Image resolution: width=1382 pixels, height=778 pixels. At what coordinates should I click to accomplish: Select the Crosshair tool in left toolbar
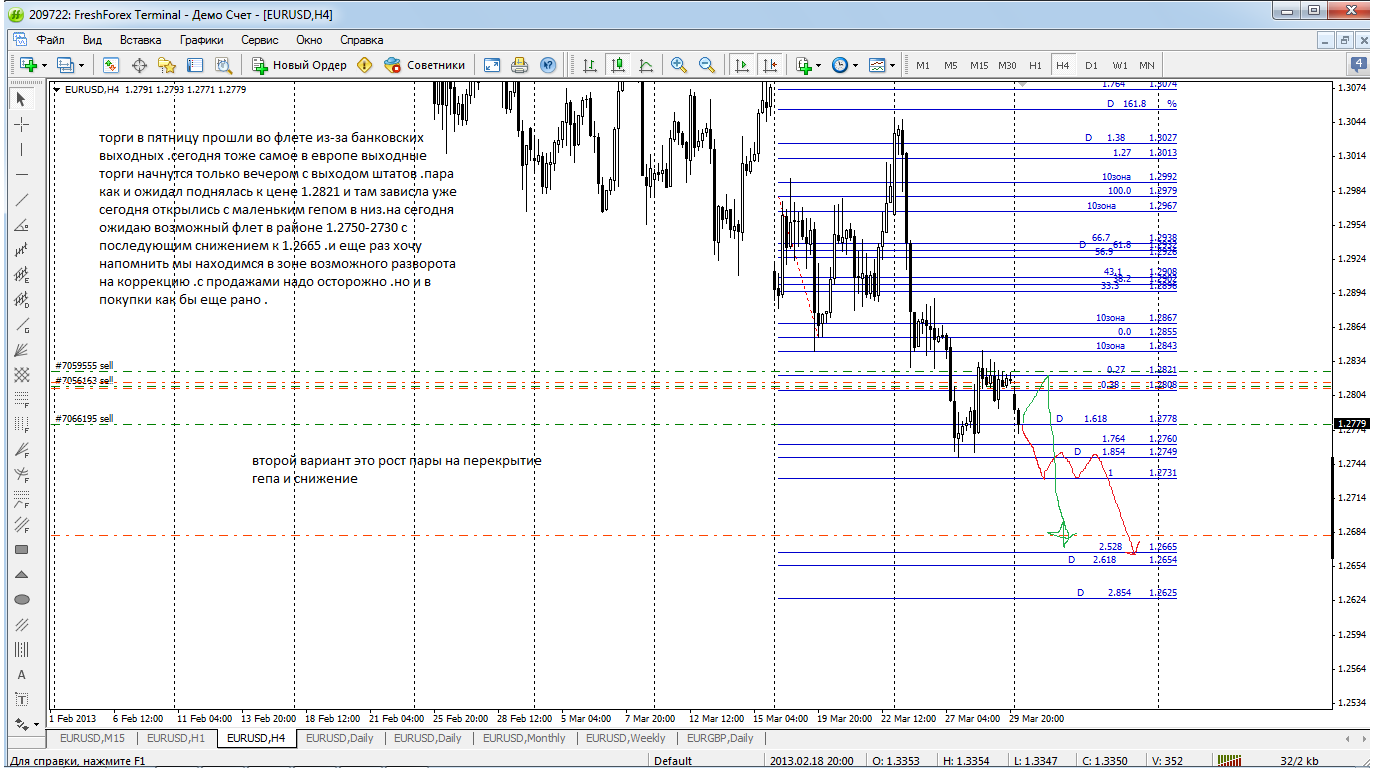tap(22, 124)
